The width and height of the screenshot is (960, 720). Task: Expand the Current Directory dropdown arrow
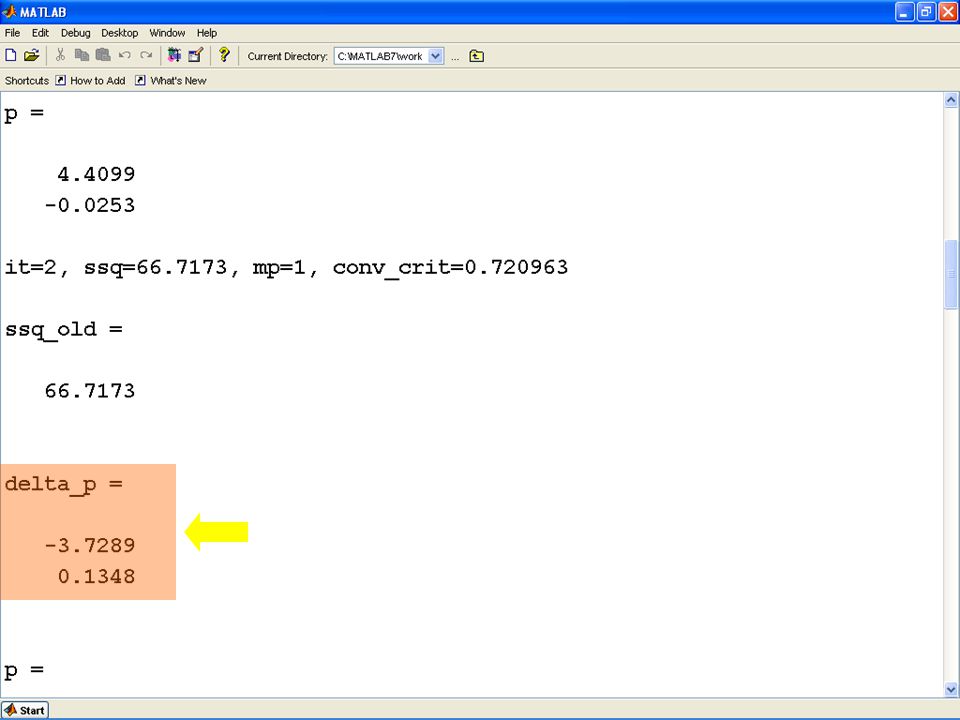tap(435, 56)
